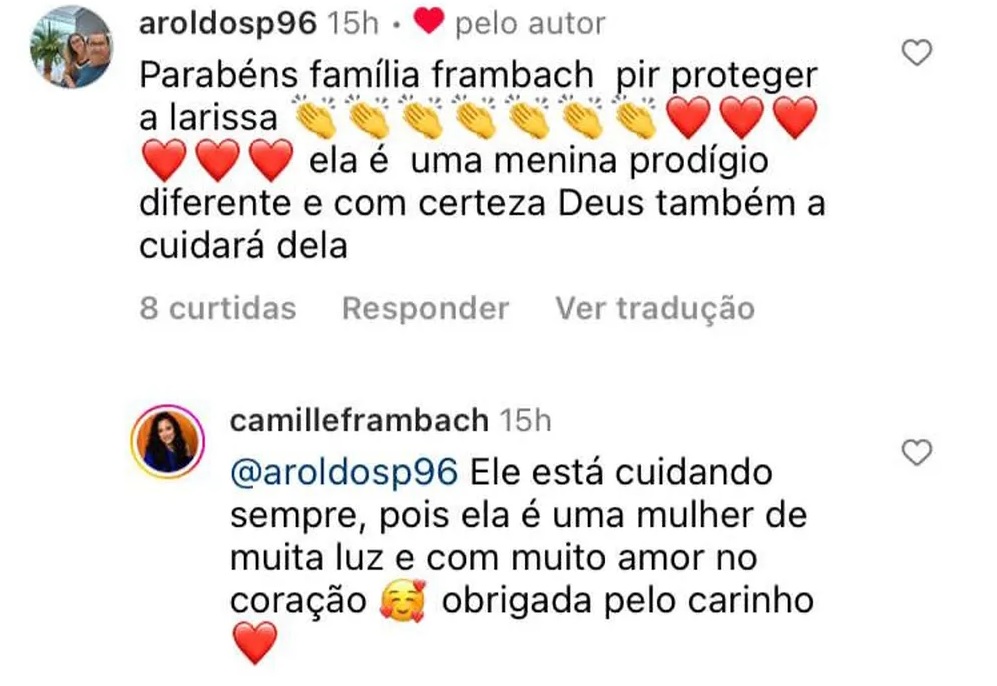Open the aroldosp96 username link
This screenshot has width=997, height=686.
(x=228, y=24)
